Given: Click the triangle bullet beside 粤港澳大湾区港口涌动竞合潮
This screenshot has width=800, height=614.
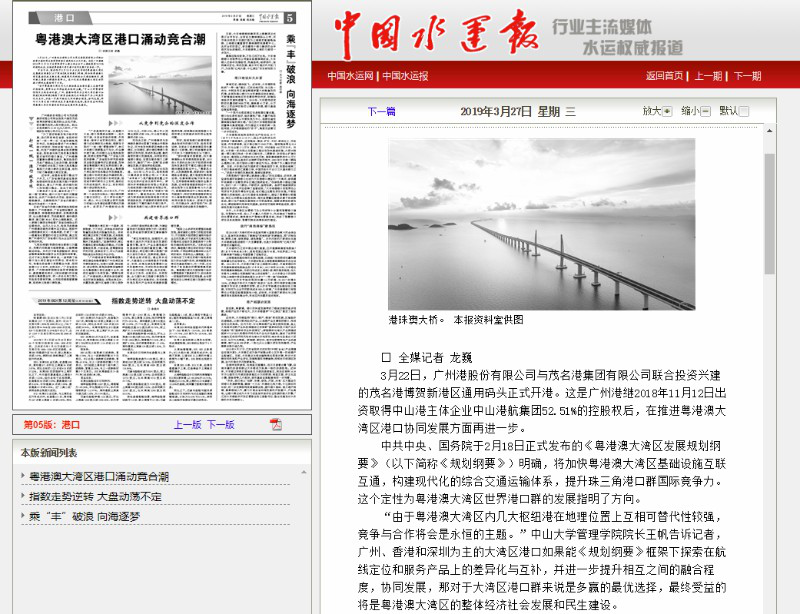Looking at the screenshot, I should [x=24, y=477].
